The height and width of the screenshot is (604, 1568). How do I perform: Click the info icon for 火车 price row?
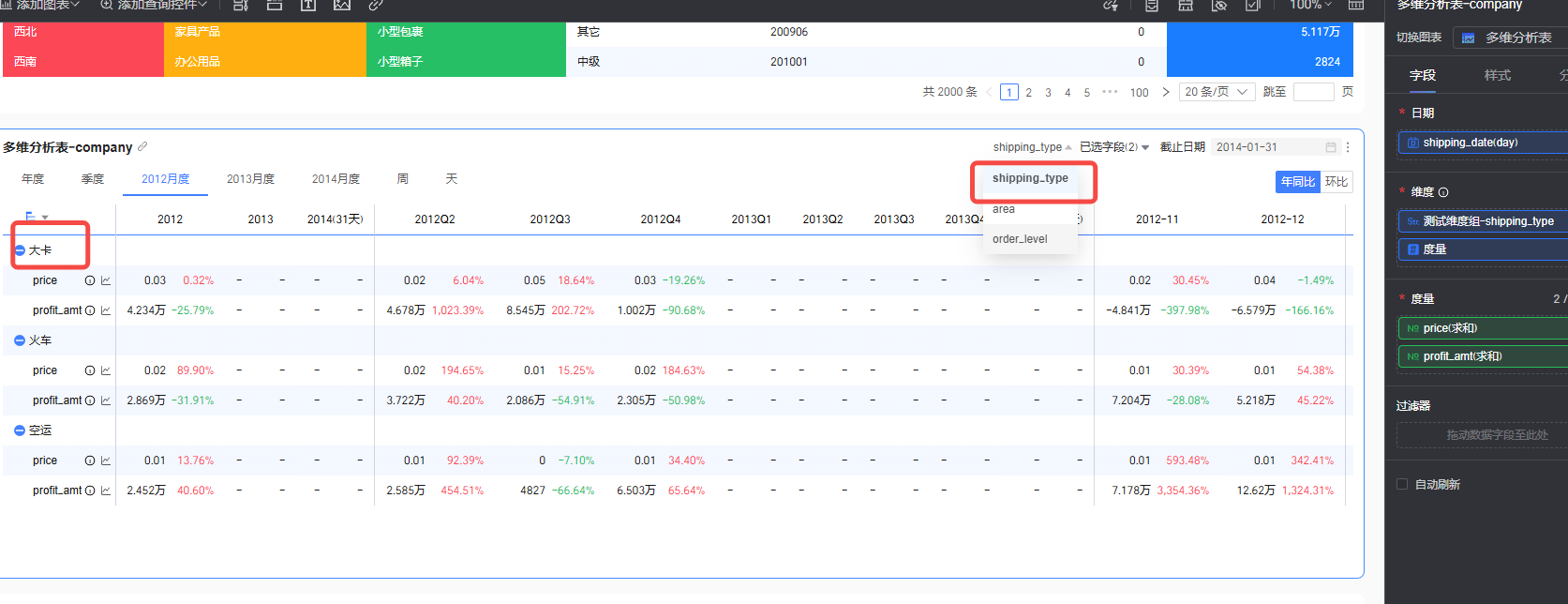tap(90, 370)
